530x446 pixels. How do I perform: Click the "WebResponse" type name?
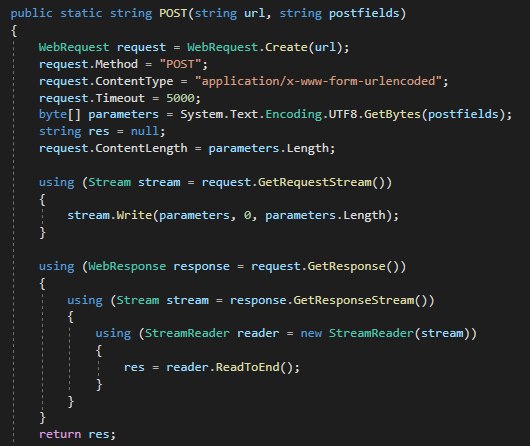pyautogui.click(x=127, y=266)
